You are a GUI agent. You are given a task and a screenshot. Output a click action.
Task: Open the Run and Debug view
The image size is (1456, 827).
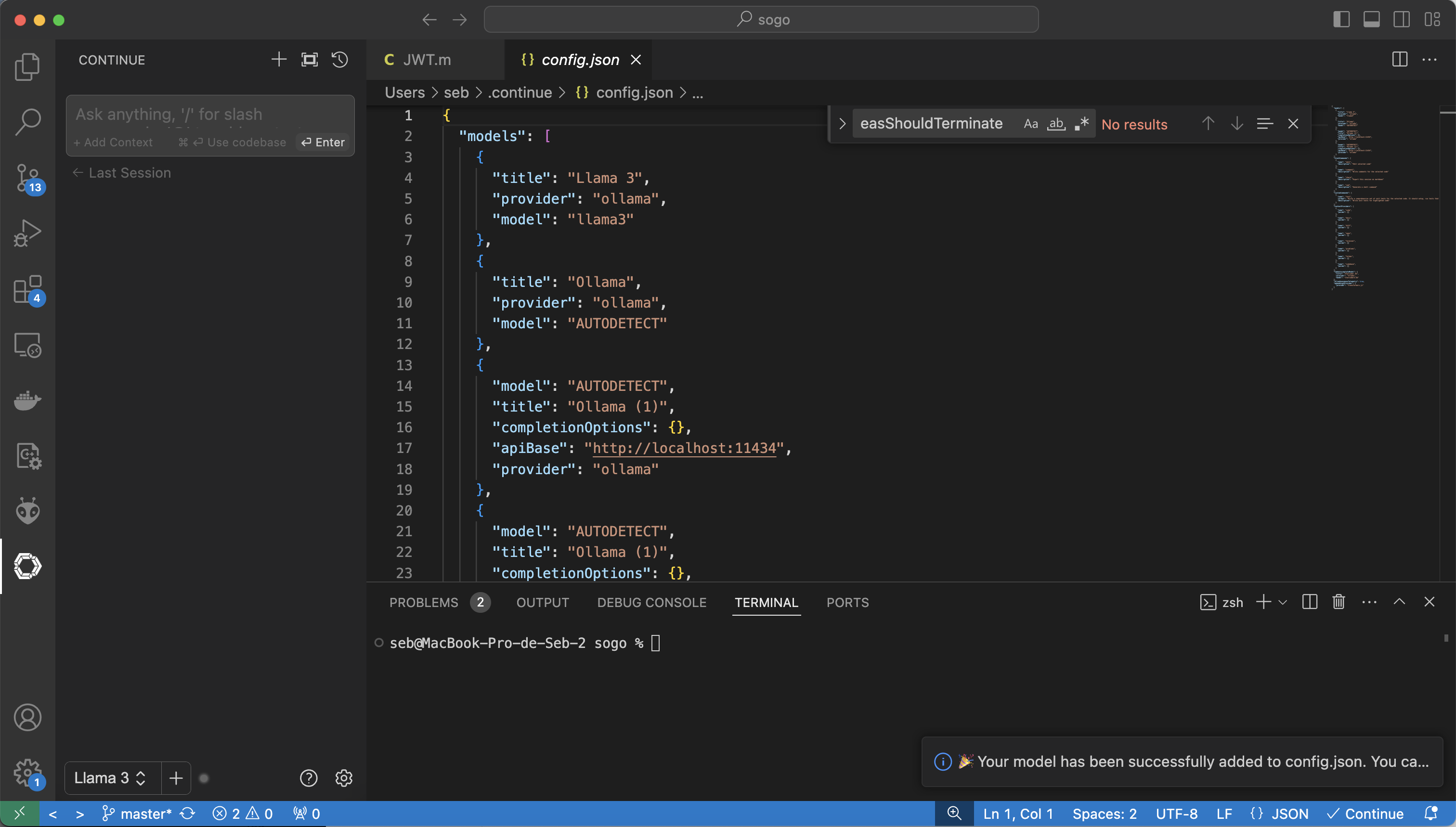click(x=27, y=233)
